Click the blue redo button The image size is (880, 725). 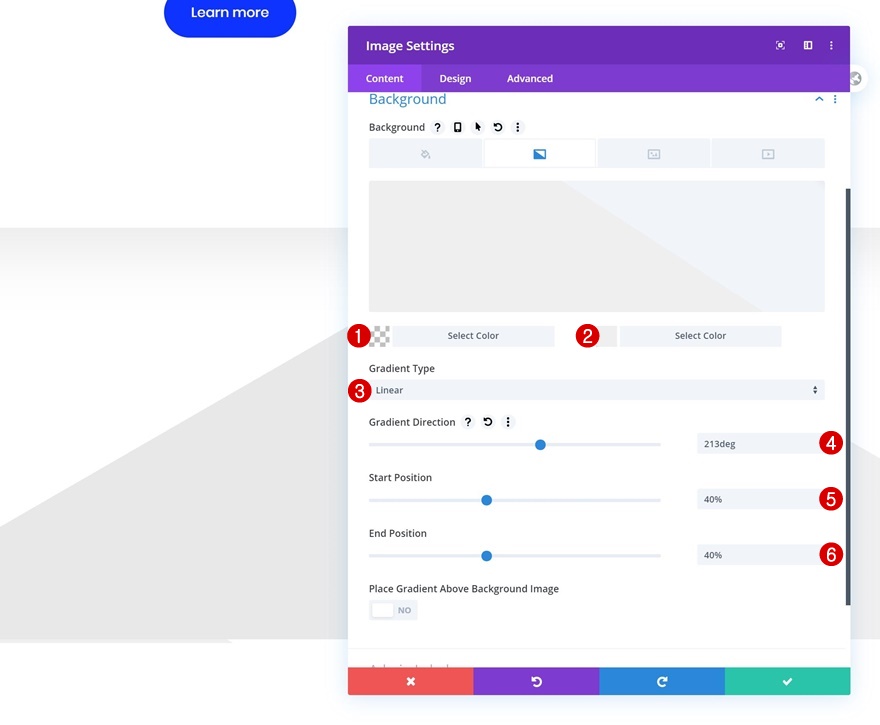pyautogui.click(x=662, y=681)
